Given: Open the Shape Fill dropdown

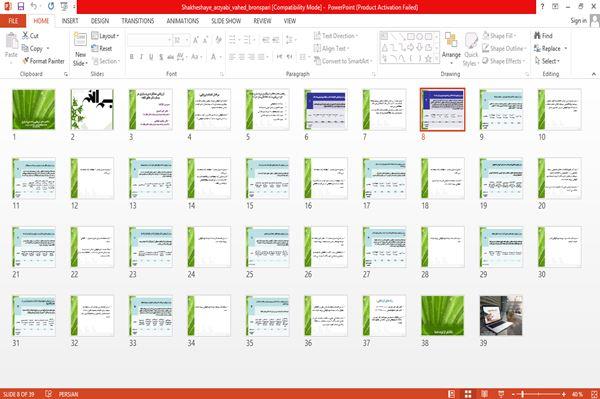Looking at the screenshot, I should point(499,36).
